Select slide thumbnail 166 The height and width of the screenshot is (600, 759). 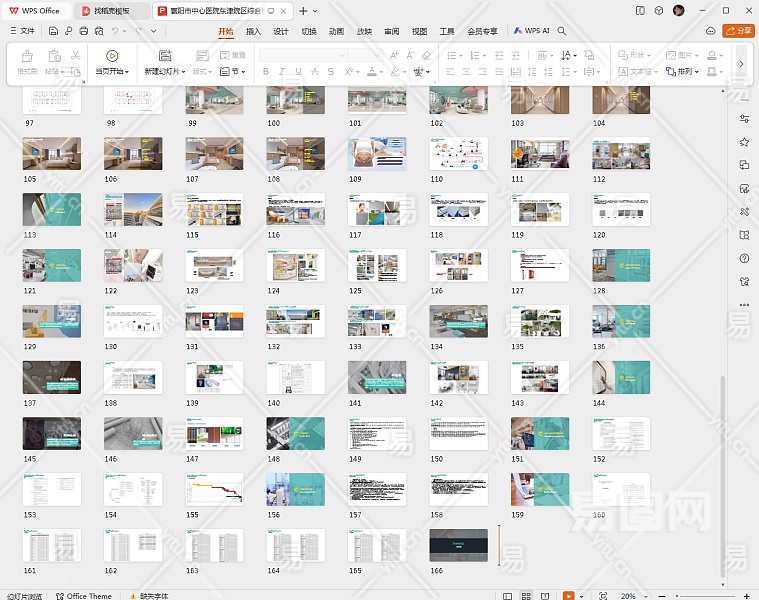click(x=458, y=545)
